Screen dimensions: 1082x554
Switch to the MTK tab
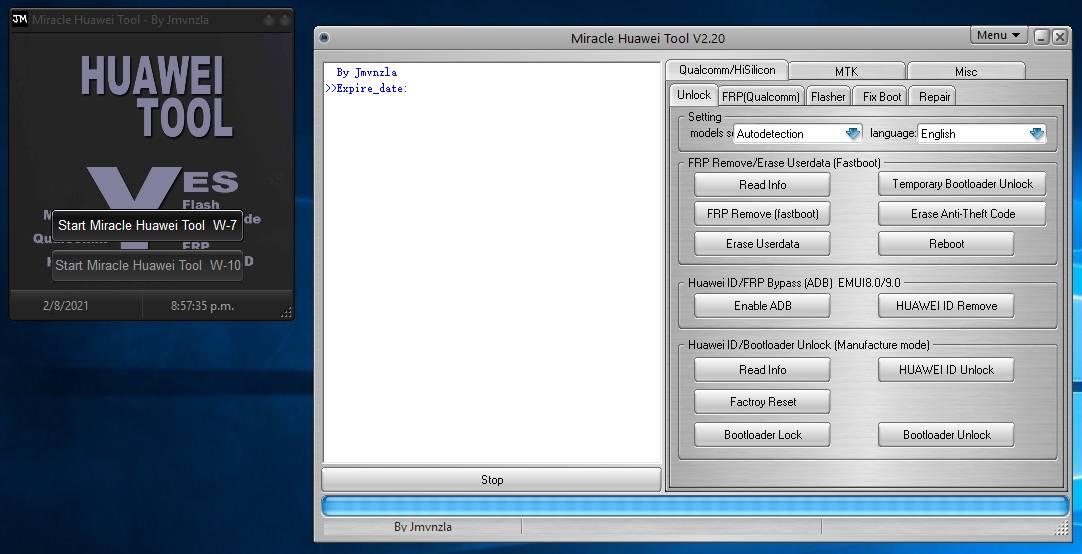847,71
